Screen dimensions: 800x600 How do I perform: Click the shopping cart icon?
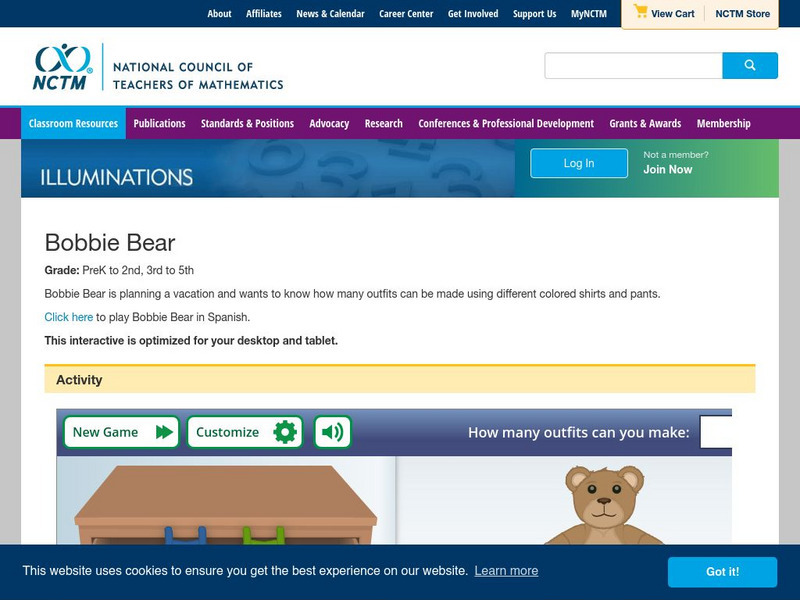pyautogui.click(x=640, y=12)
